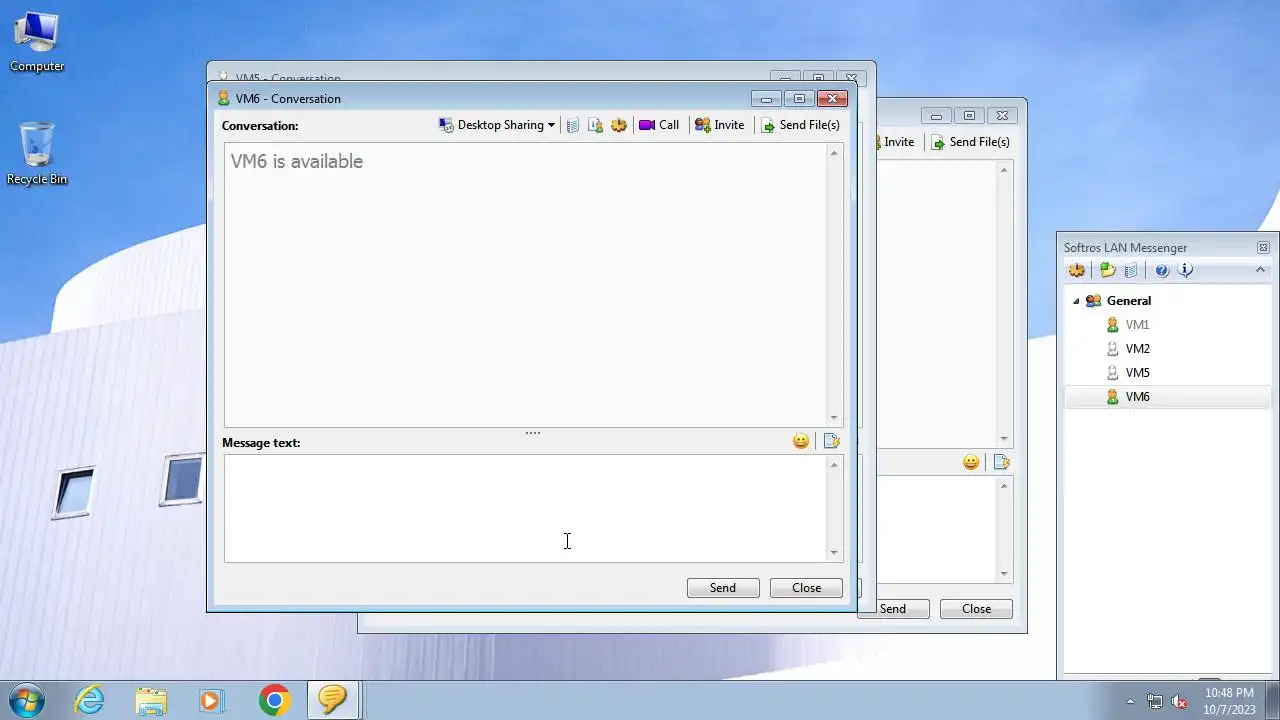This screenshot has width=1280, height=720.
Task: Close the VM6 conversation with Close button
Action: pos(806,588)
